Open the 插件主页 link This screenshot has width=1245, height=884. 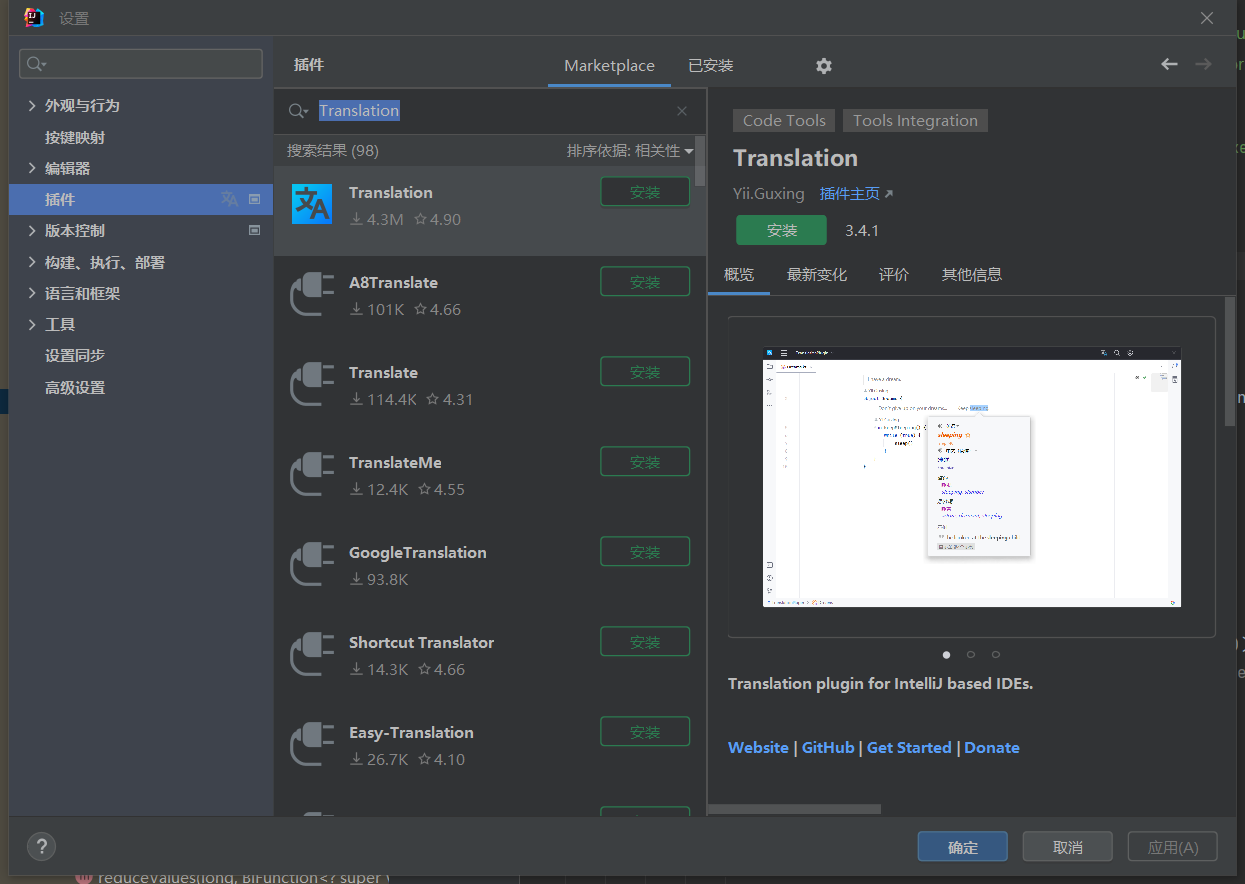point(856,194)
